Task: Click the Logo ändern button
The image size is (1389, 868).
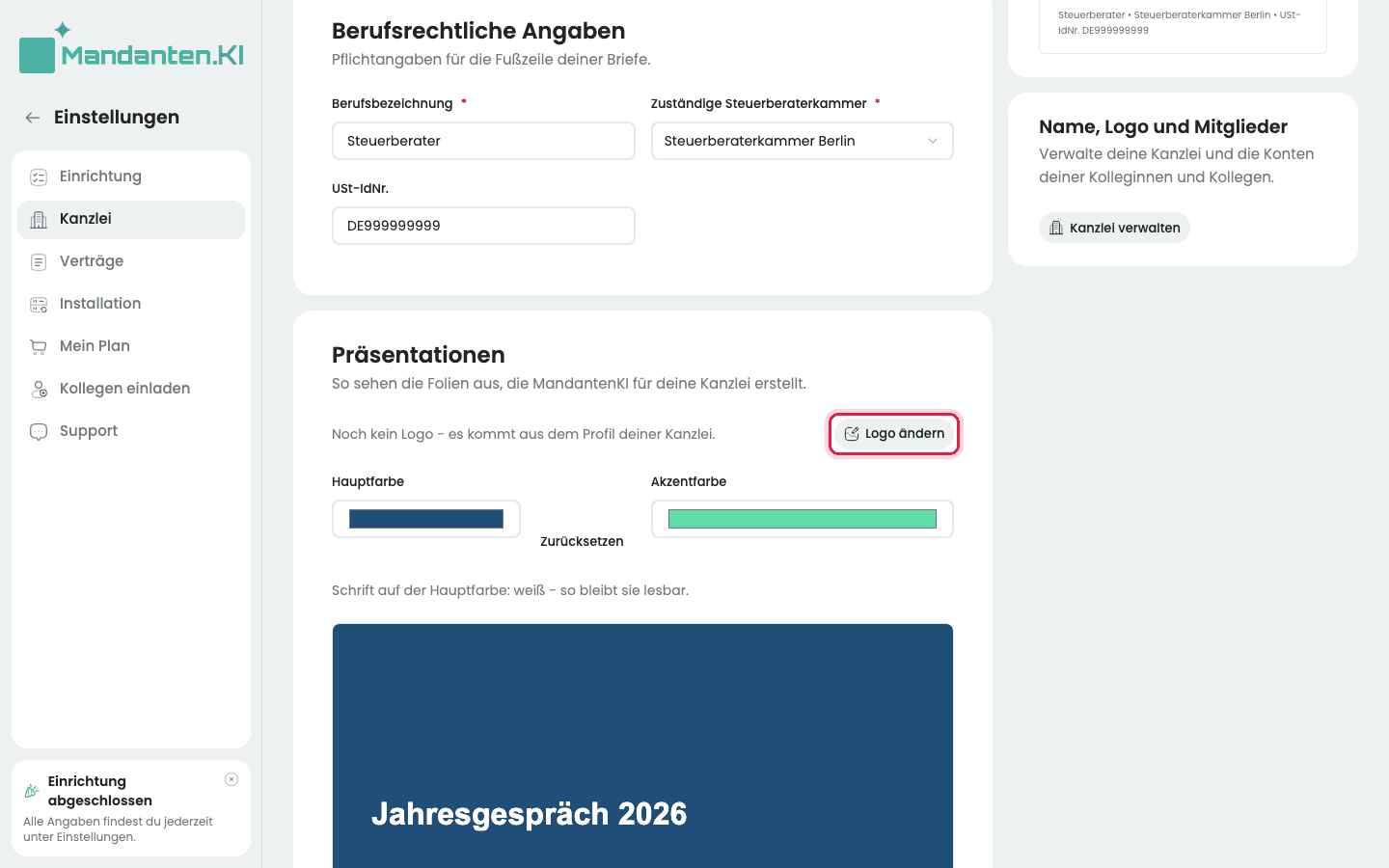Action: click(894, 434)
